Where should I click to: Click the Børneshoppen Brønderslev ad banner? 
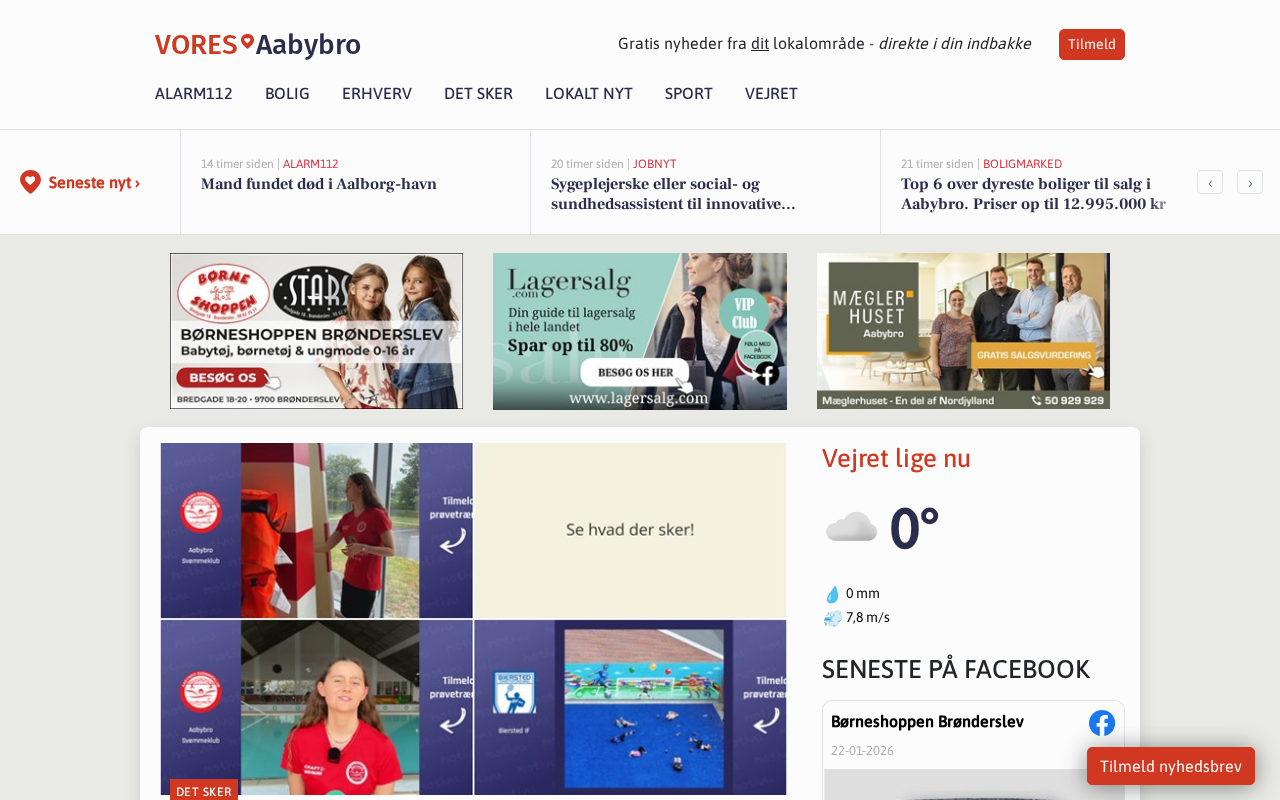[316, 331]
